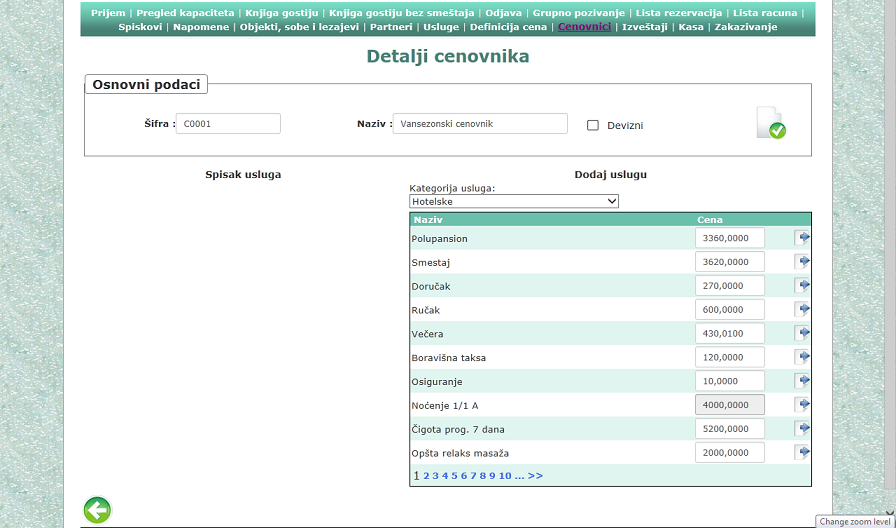Go to page 9 of services

(492, 475)
